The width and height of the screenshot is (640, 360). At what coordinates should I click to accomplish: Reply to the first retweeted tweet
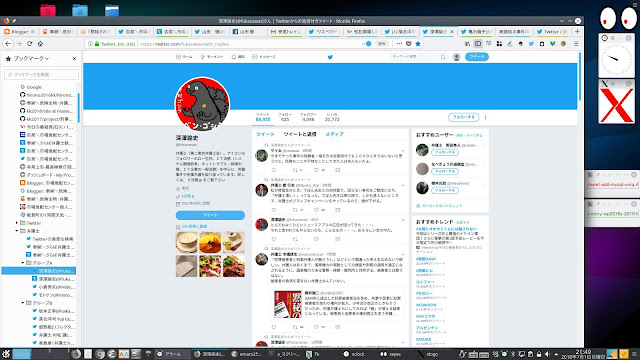point(273,170)
